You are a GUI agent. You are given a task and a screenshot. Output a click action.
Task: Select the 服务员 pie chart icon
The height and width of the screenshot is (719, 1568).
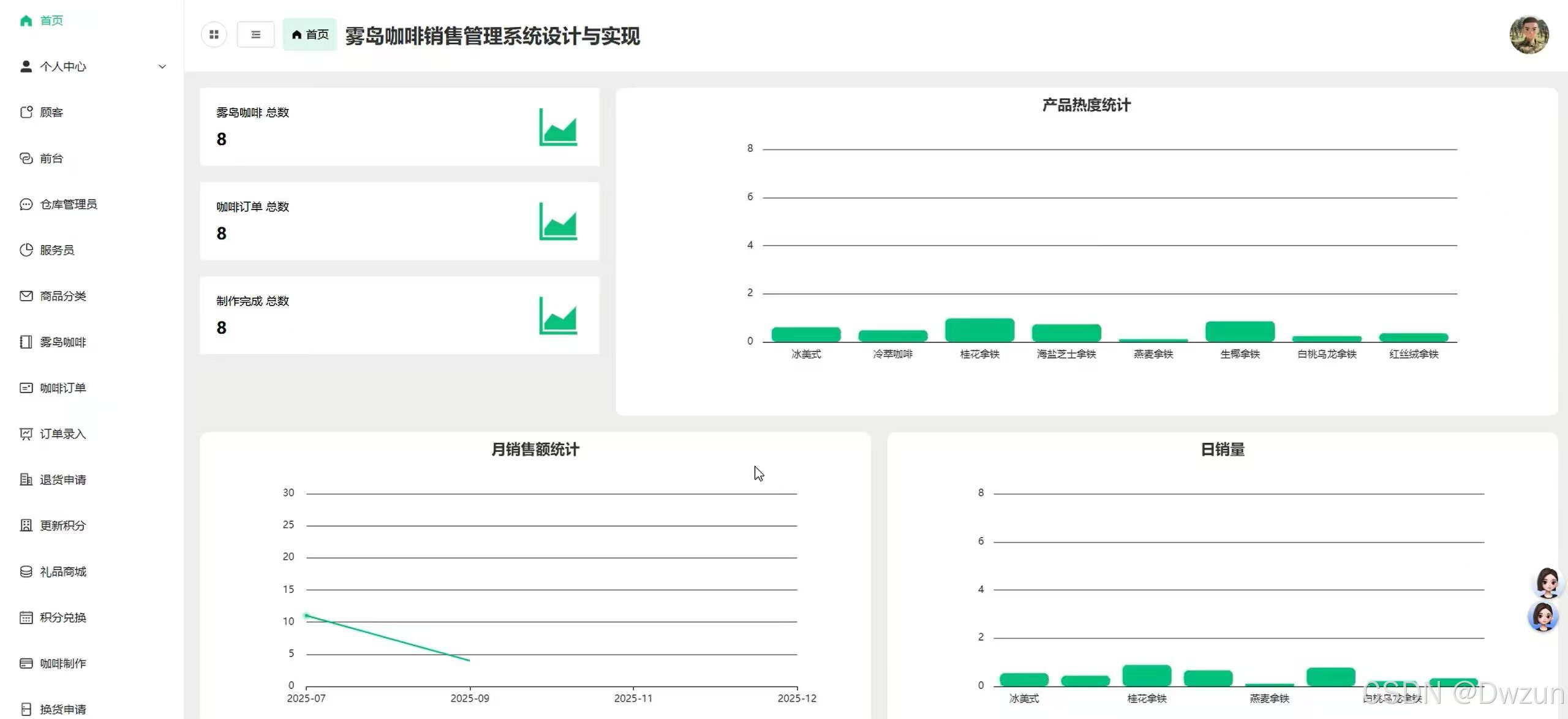pos(26,250)
